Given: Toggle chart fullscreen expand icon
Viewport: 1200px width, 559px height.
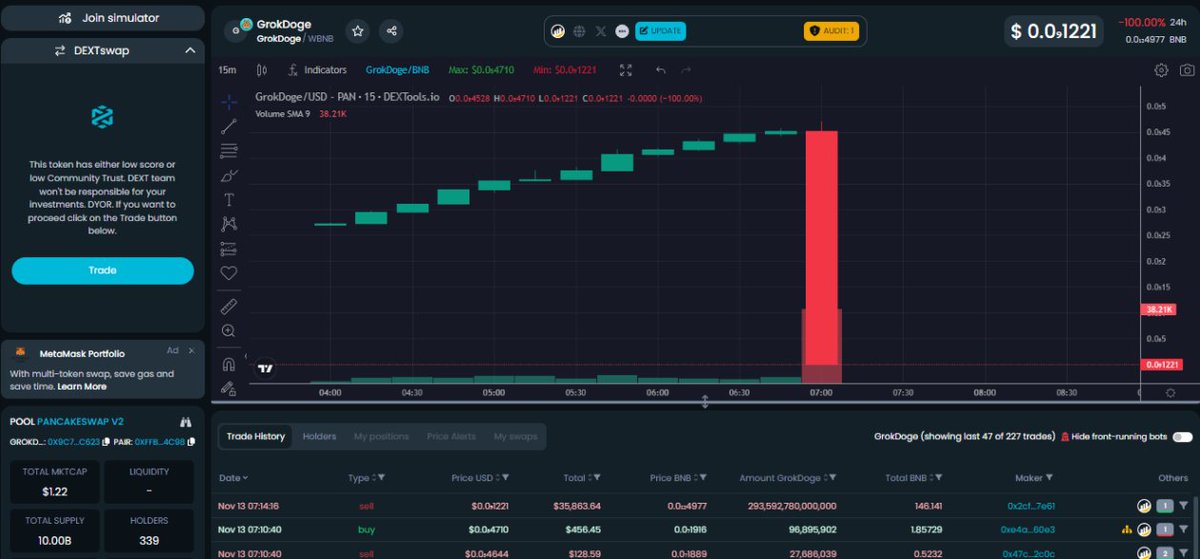Looking at the screenshot, I should tap(626, 70).
